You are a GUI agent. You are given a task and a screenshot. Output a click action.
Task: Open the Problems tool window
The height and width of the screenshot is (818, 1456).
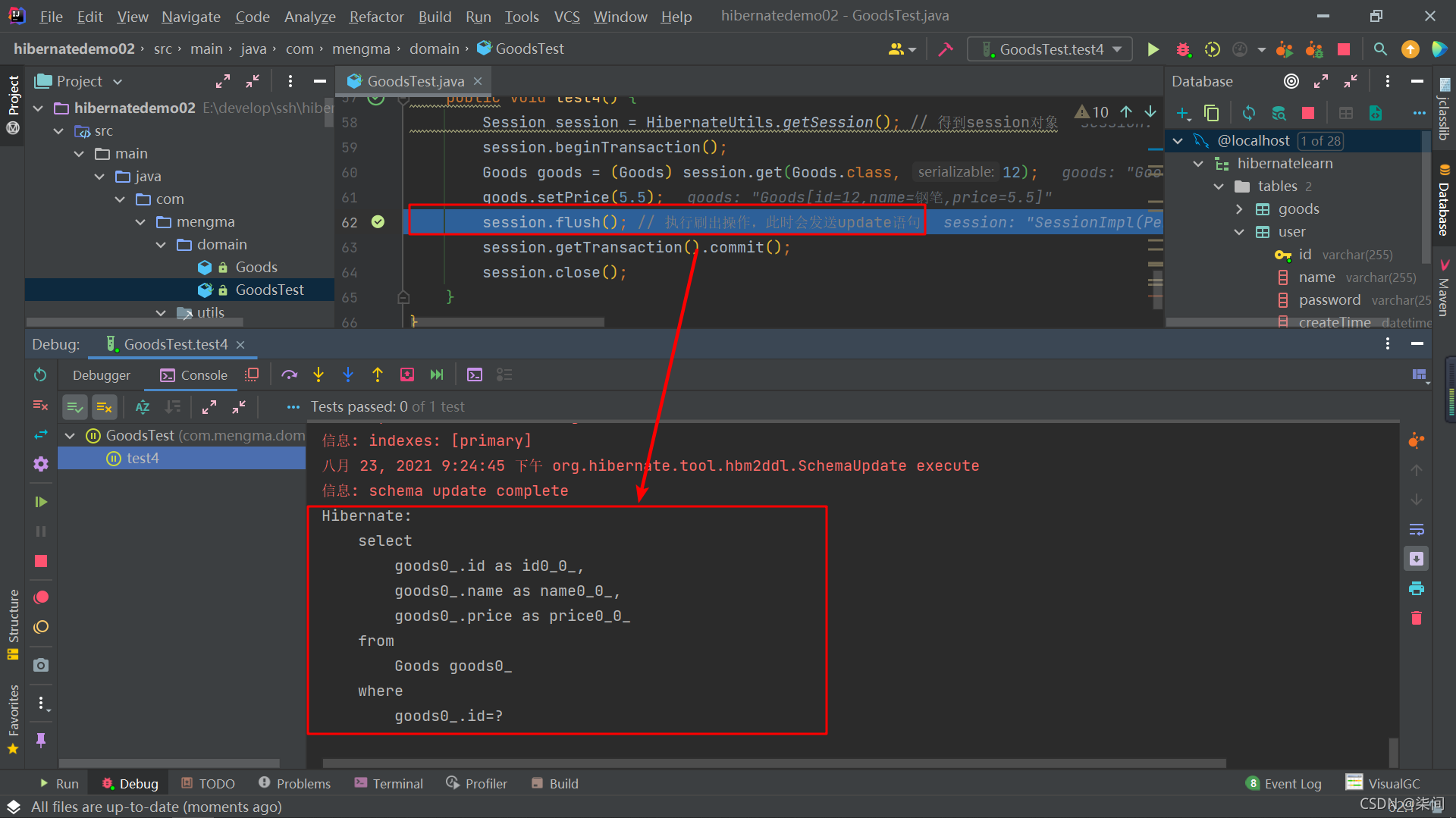295,784
